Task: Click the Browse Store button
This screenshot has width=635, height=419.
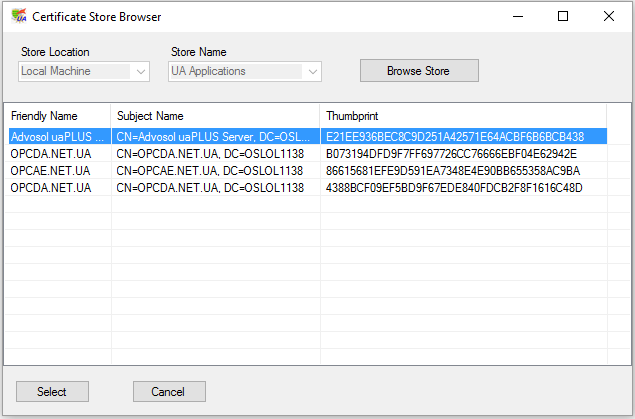Action: click(419, 71)
